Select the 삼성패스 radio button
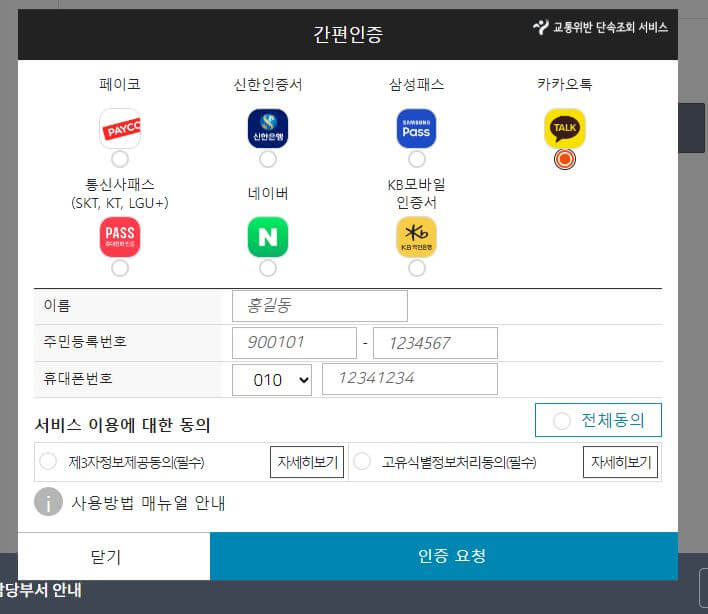Image resolution: width=708 pixels, height=614 pixels. (416, 159)
